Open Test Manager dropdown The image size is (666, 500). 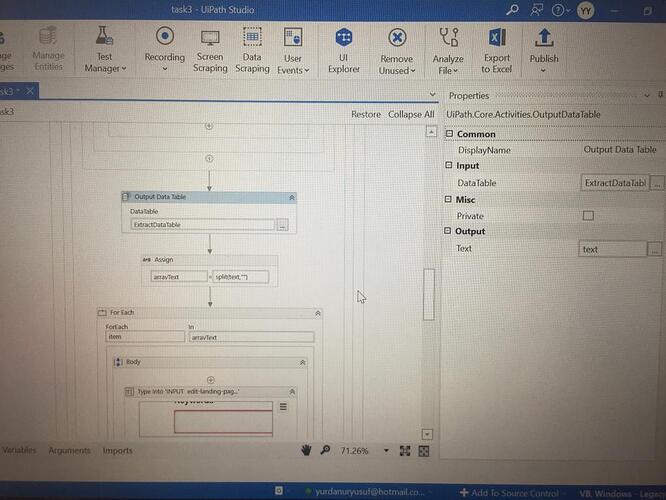[x=104, y=49]
